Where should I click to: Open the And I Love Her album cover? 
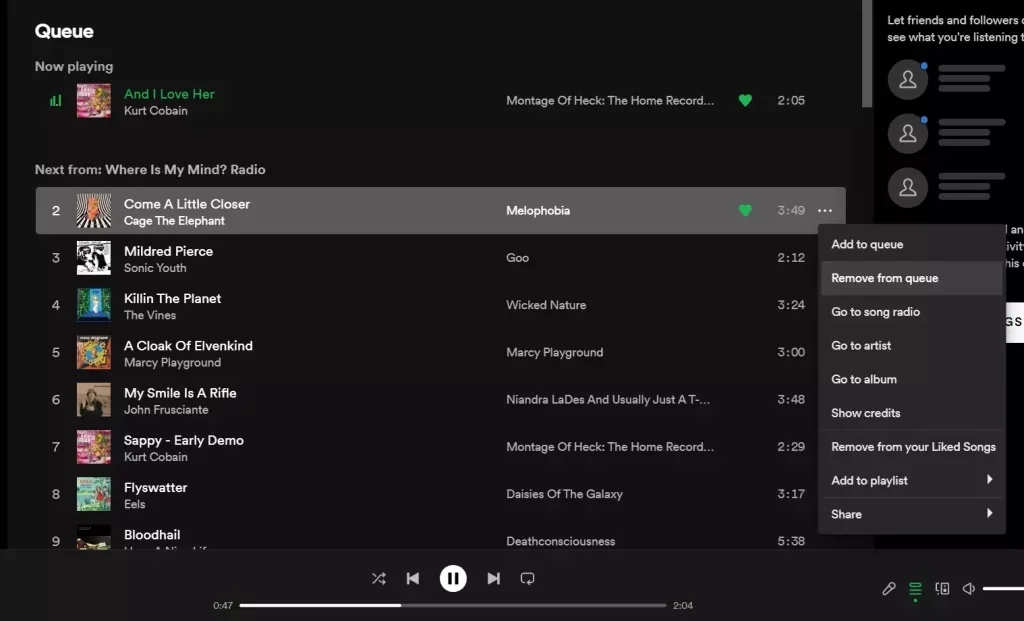93,101
